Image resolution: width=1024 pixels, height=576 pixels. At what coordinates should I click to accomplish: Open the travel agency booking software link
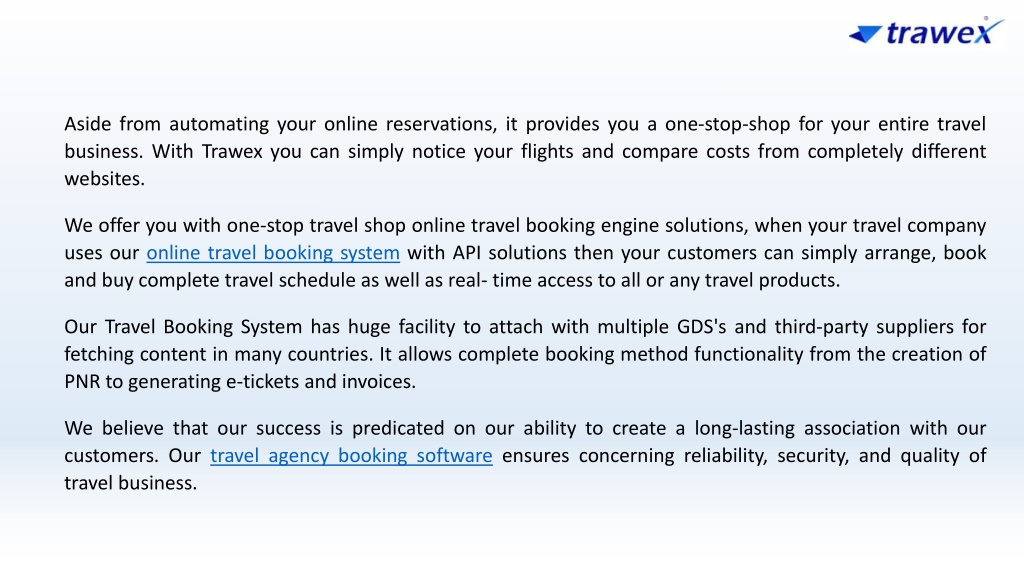351,455
